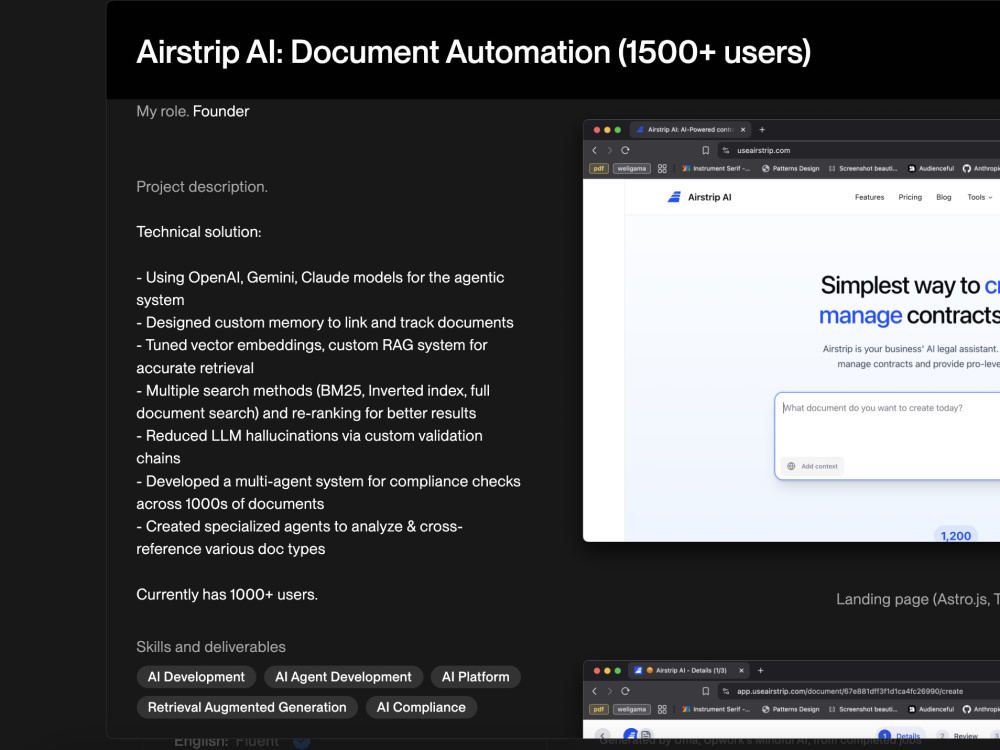Open the 'Audienceful' bookmark in the lower browser

click(931, 709)
